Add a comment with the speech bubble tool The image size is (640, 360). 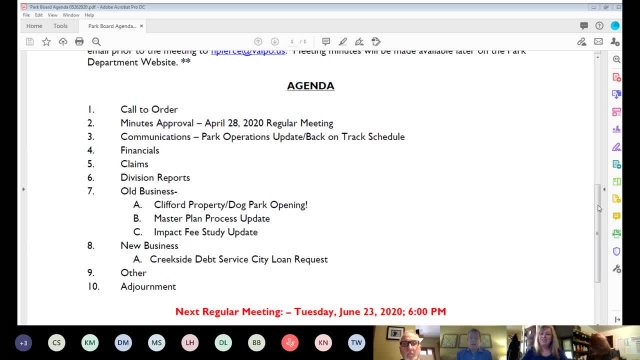pyautogui.click(x=326, y=42)
